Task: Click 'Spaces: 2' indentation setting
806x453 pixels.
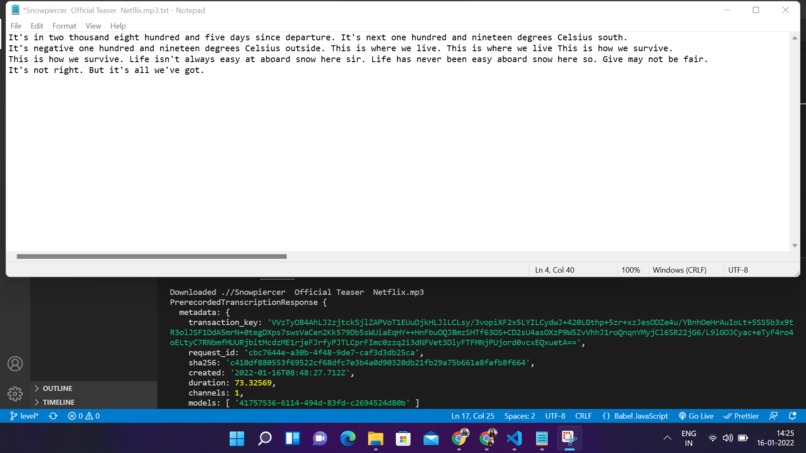Action: (x=520, y=416)
